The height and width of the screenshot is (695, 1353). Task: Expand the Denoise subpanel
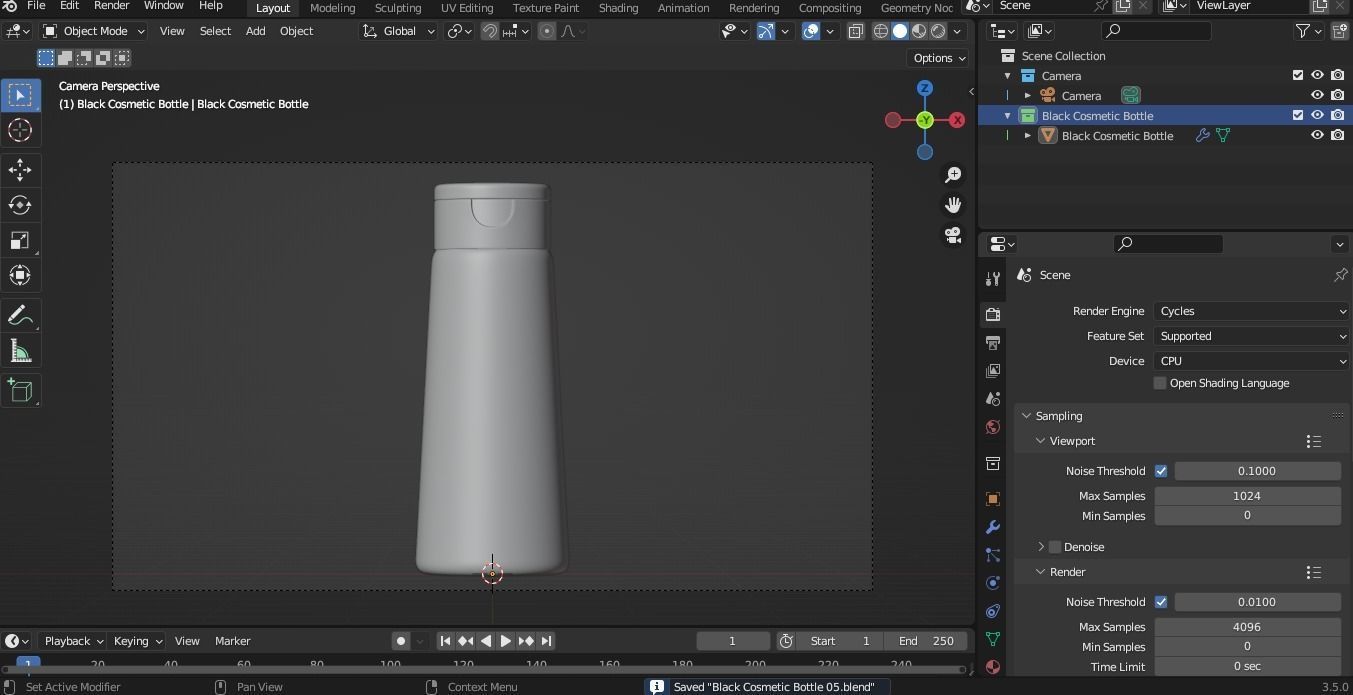[x=1041, y=547]
